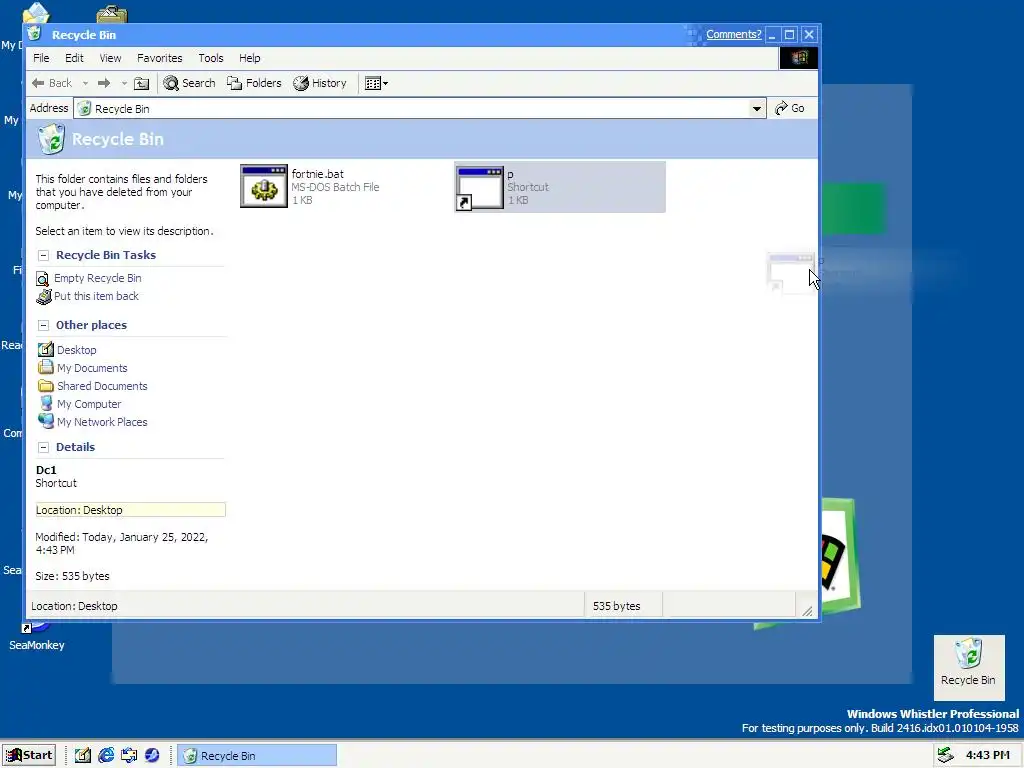Open the File menu

coord(41,58)
